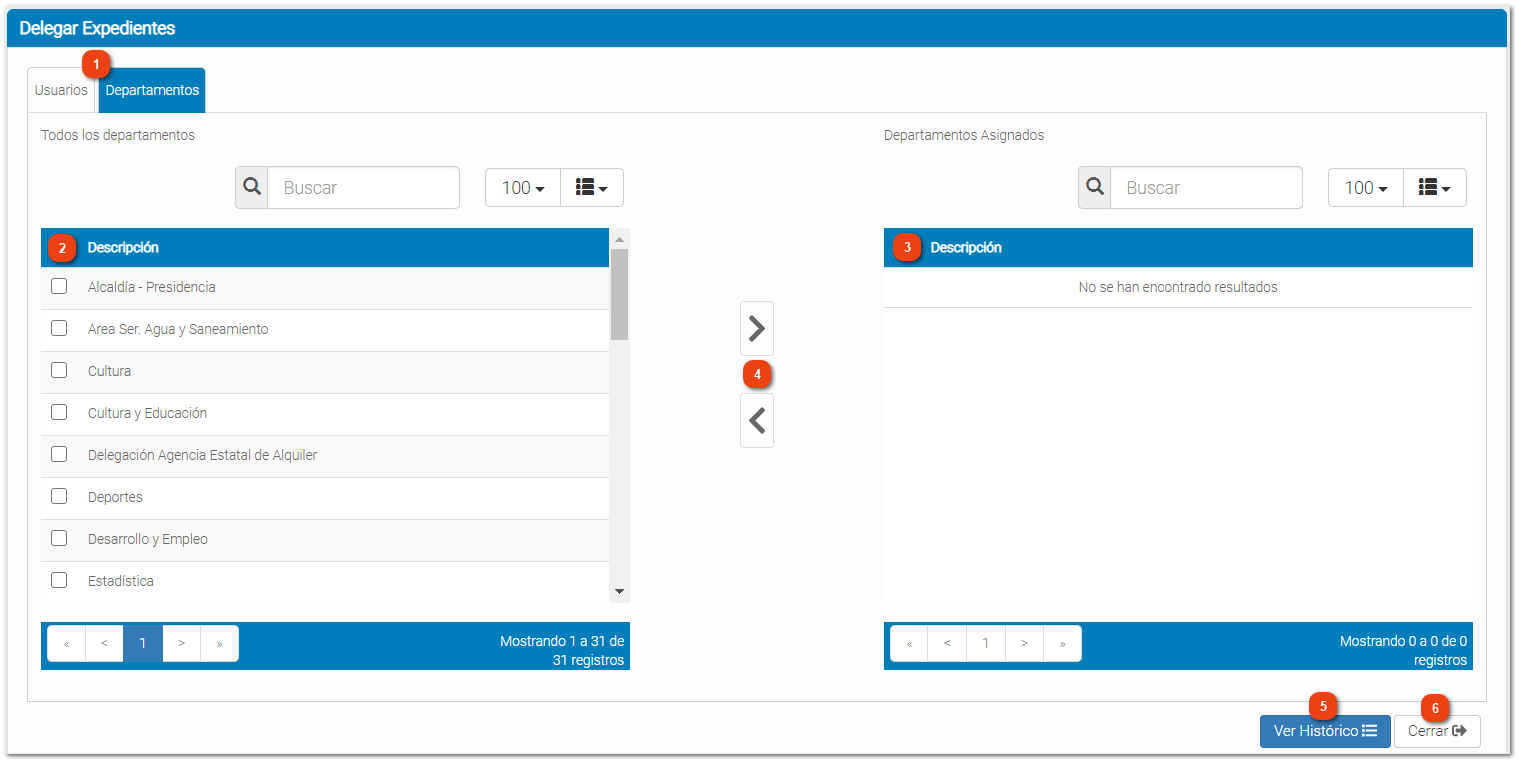Viewport: 1519px width, 763px height.
Task: Click the Desarrollo y Empleo row text
Action: point(148,539)
